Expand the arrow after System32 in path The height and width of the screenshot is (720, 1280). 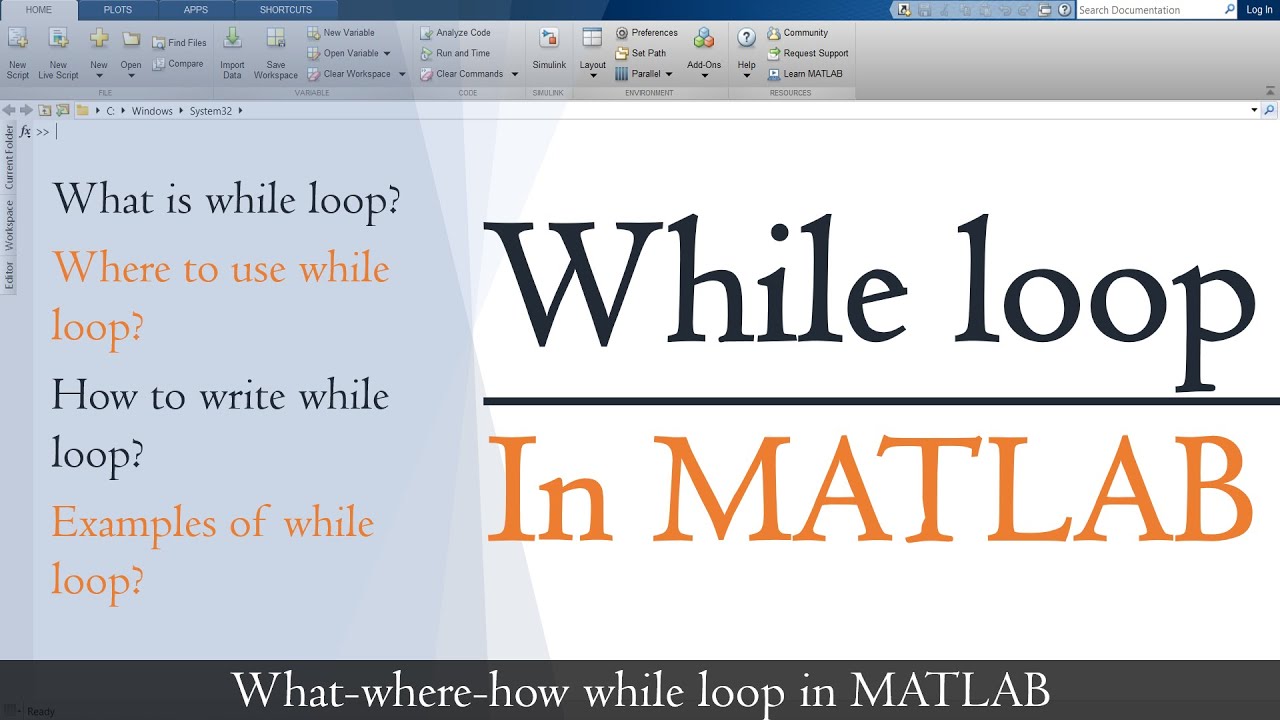pyautogui.click(x=240, y=111)
